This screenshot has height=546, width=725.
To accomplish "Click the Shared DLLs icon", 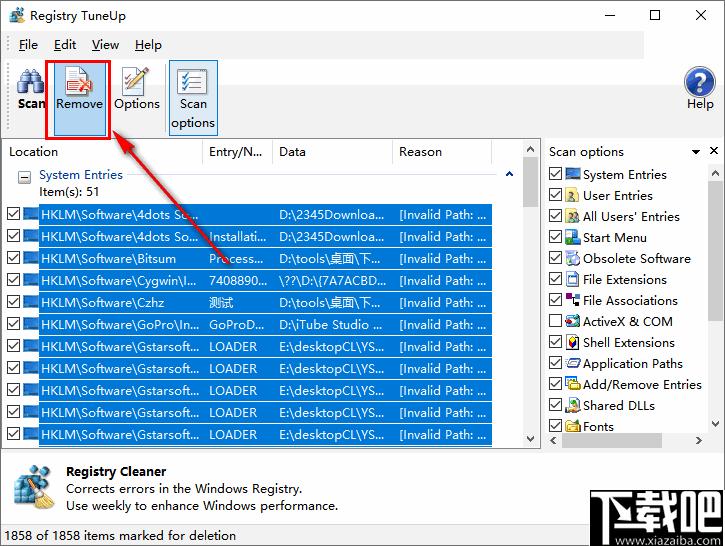I will point(572,405).
